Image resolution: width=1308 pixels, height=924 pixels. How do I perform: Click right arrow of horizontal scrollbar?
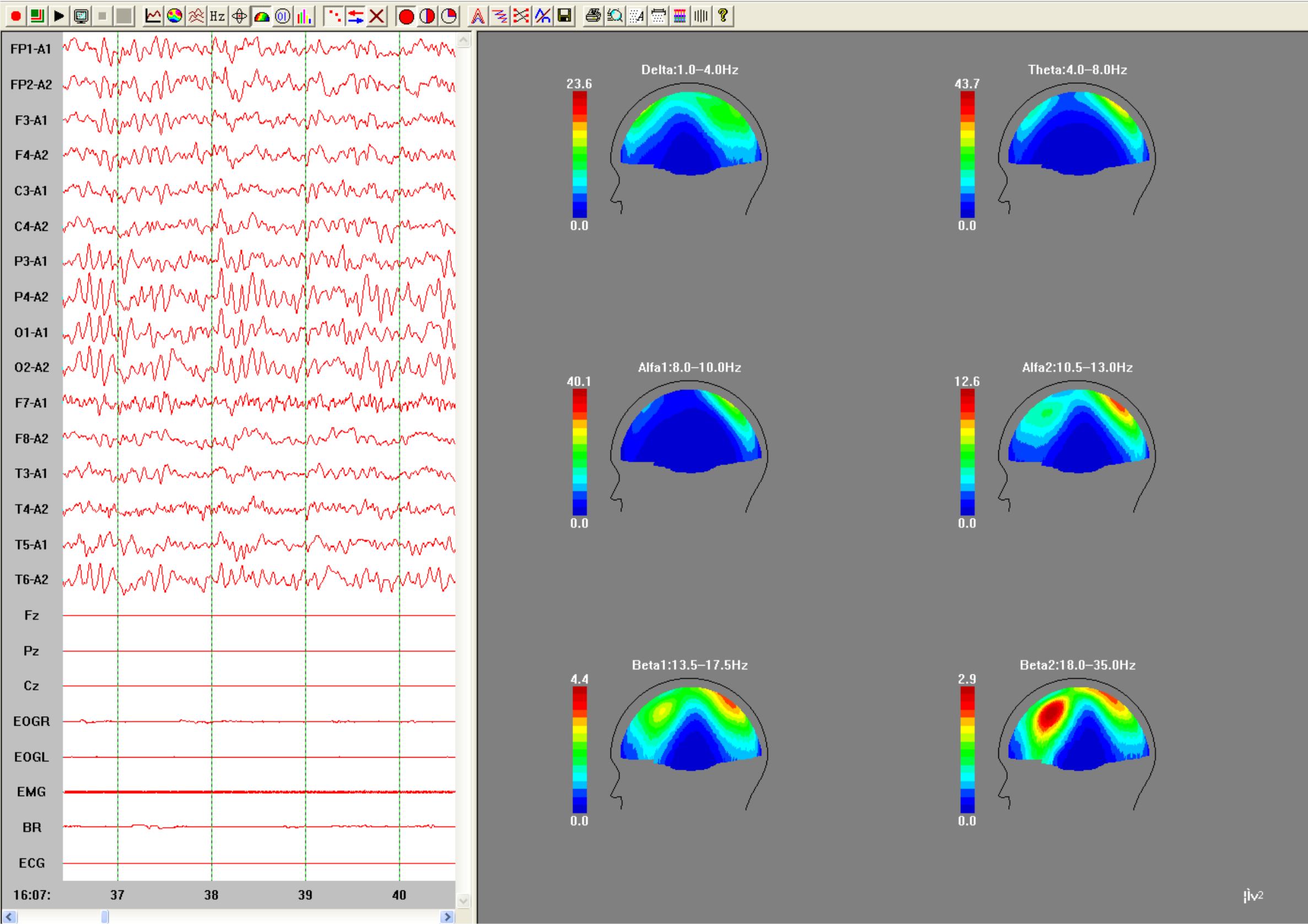(448, 917)
